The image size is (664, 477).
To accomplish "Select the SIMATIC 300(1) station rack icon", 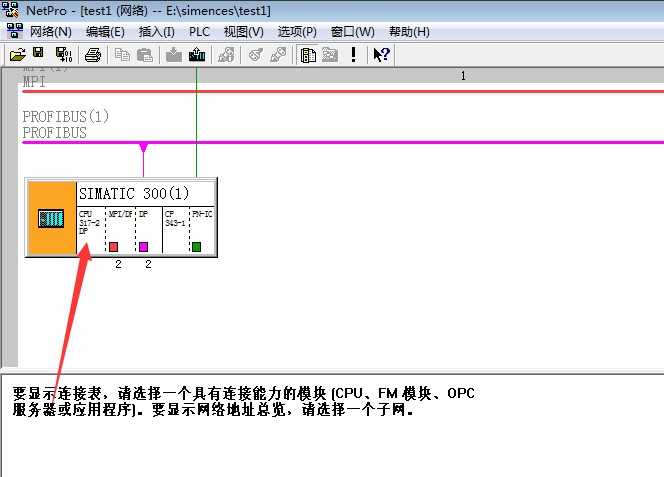I will pos(51,218).
